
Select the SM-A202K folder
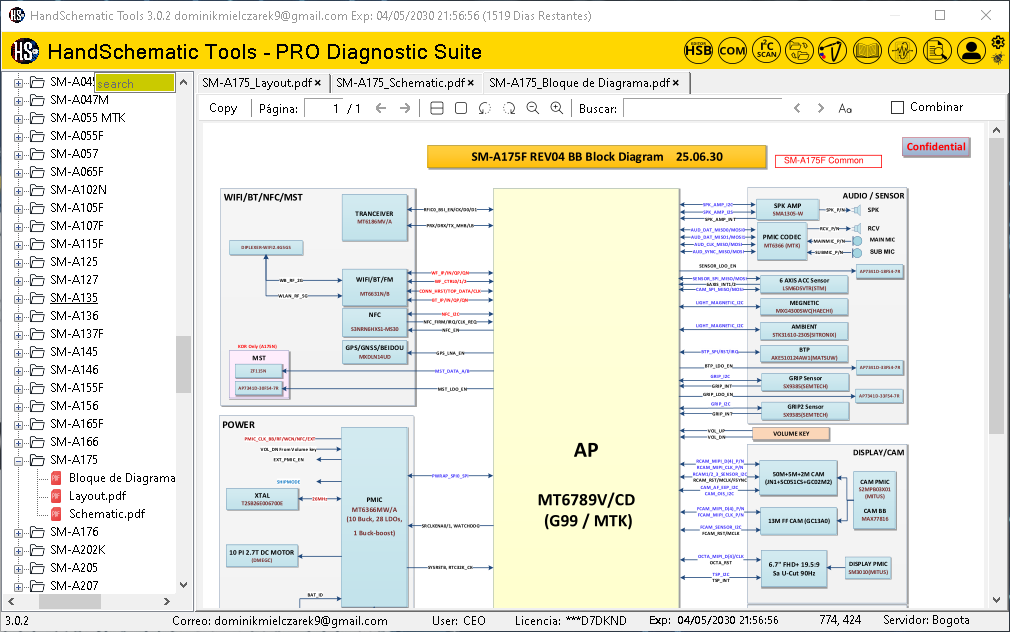coord(78,550)
